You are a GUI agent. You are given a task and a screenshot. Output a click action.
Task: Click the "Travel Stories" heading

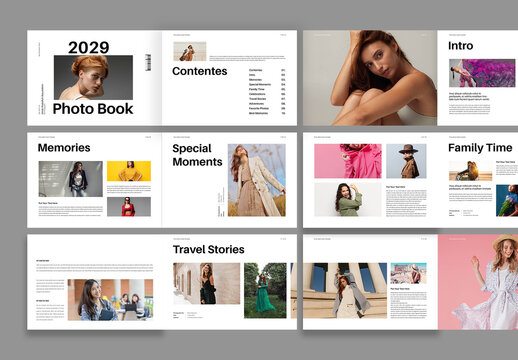(x=209, y=249)
